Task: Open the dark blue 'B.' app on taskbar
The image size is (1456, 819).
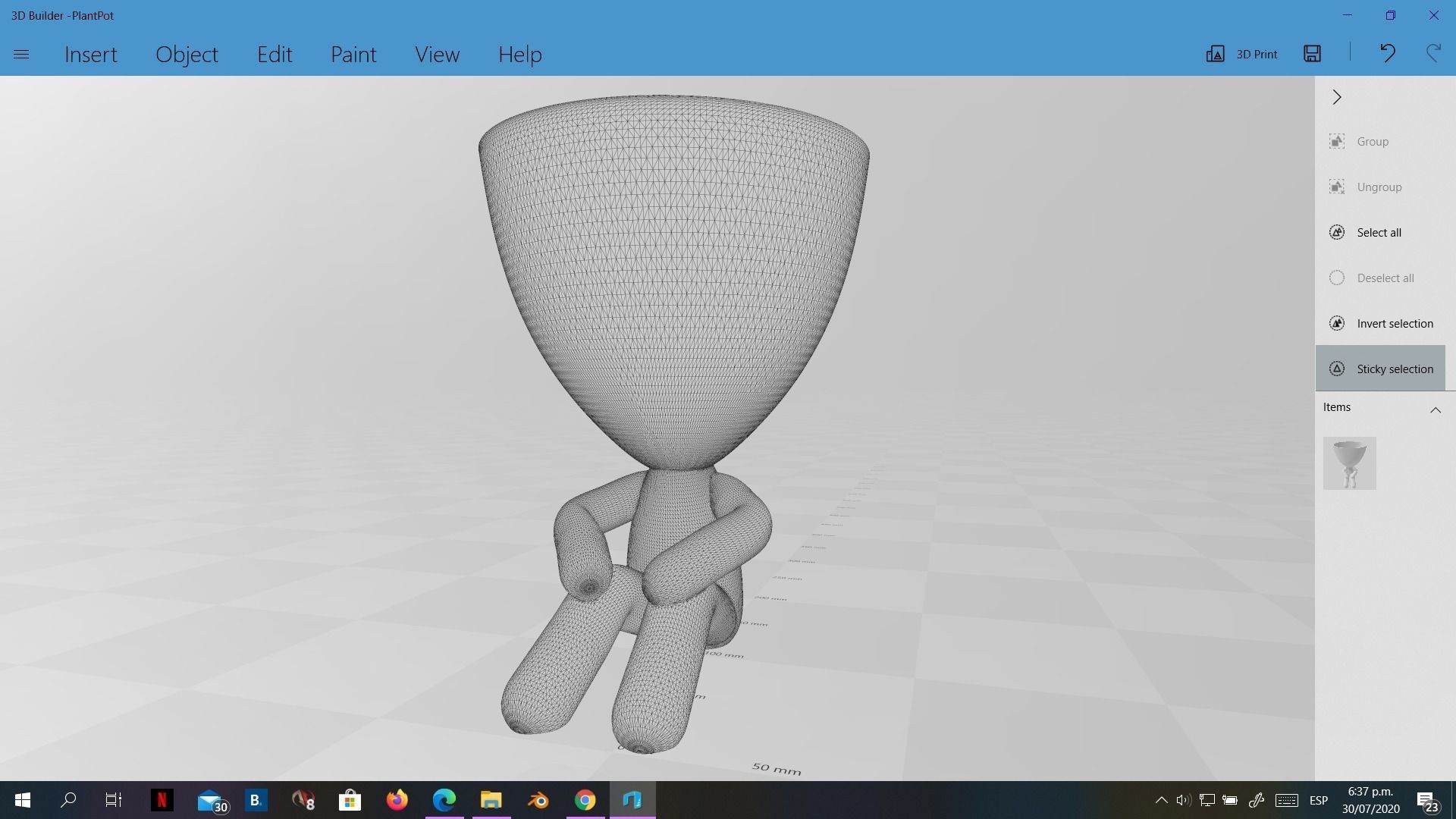Action: tap(256, 800)
